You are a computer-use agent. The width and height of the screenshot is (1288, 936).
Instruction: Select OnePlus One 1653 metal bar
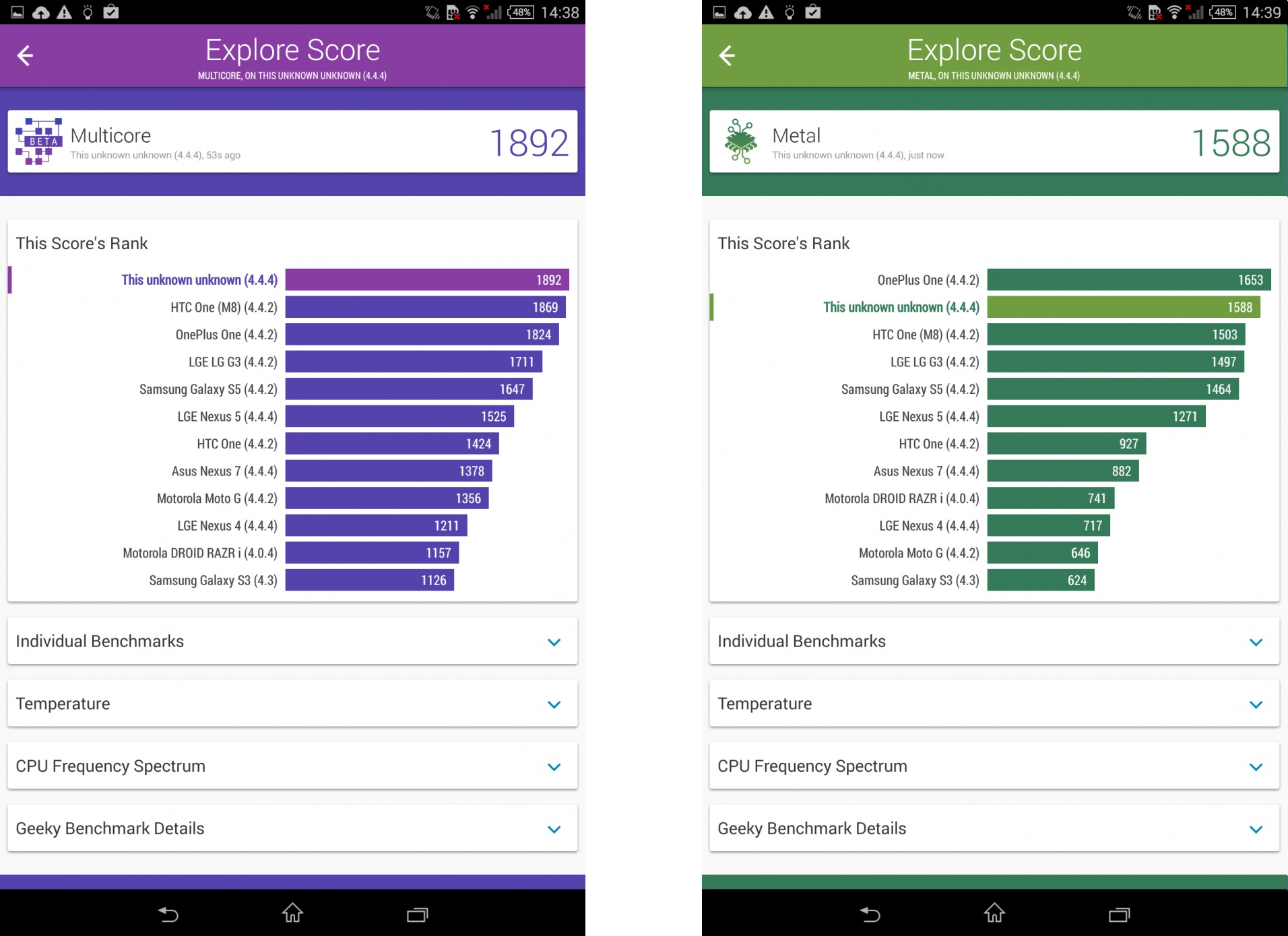pos(1129,280)
